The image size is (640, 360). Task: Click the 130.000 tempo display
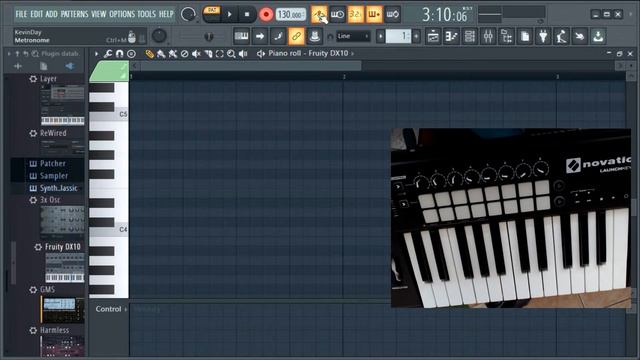(290, 15)
